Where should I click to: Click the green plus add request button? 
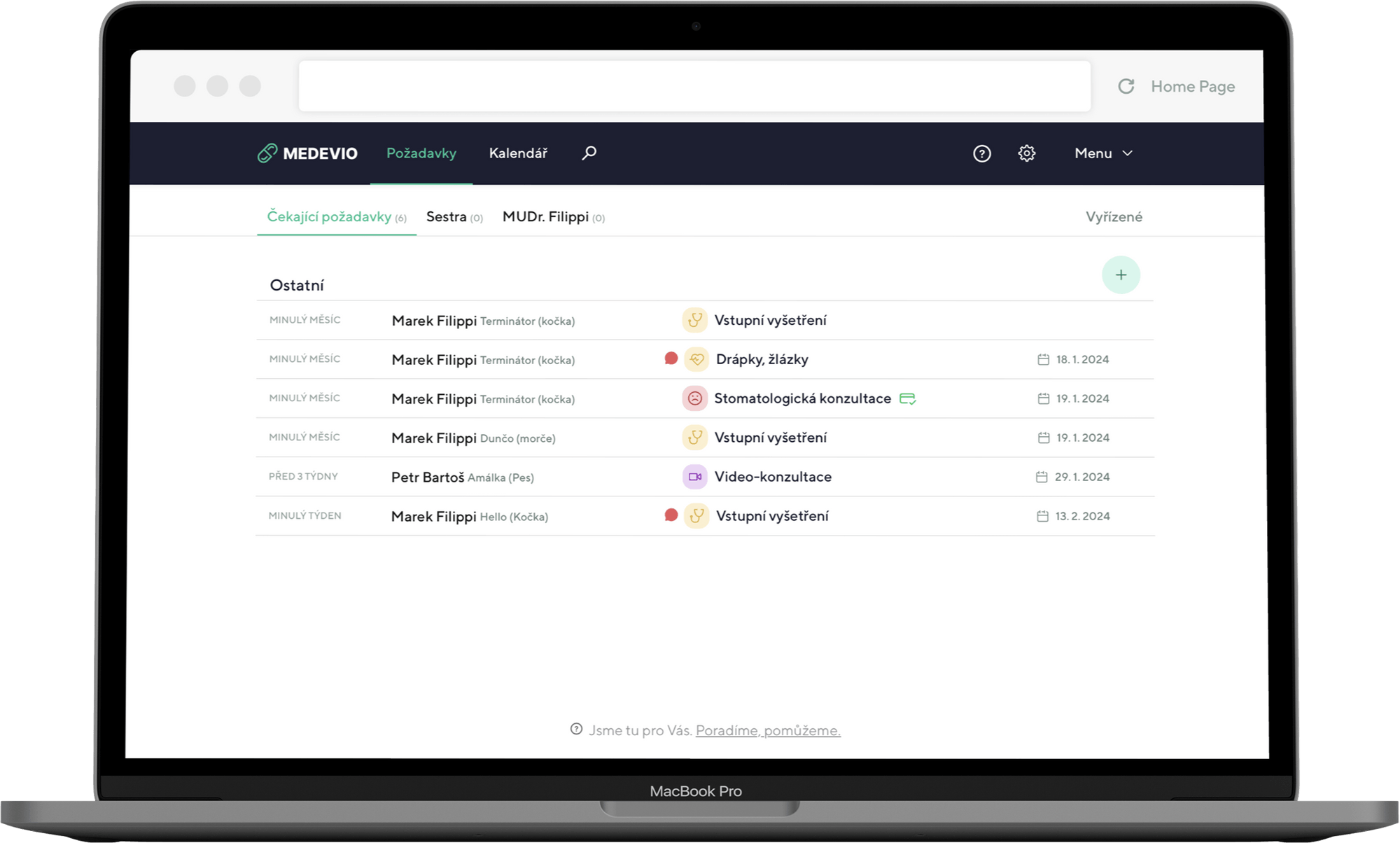[1120, 275]
